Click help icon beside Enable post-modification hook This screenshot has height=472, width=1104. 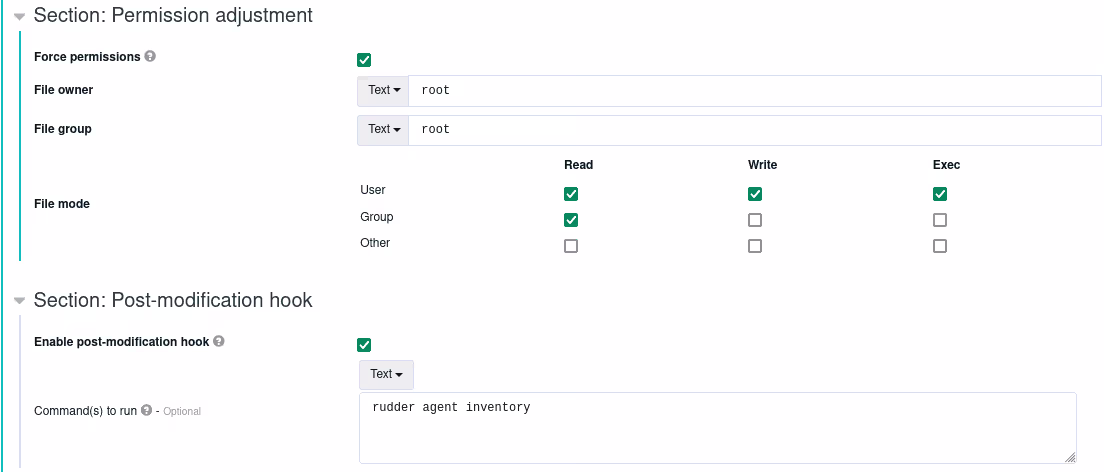[x=219, y=341]
